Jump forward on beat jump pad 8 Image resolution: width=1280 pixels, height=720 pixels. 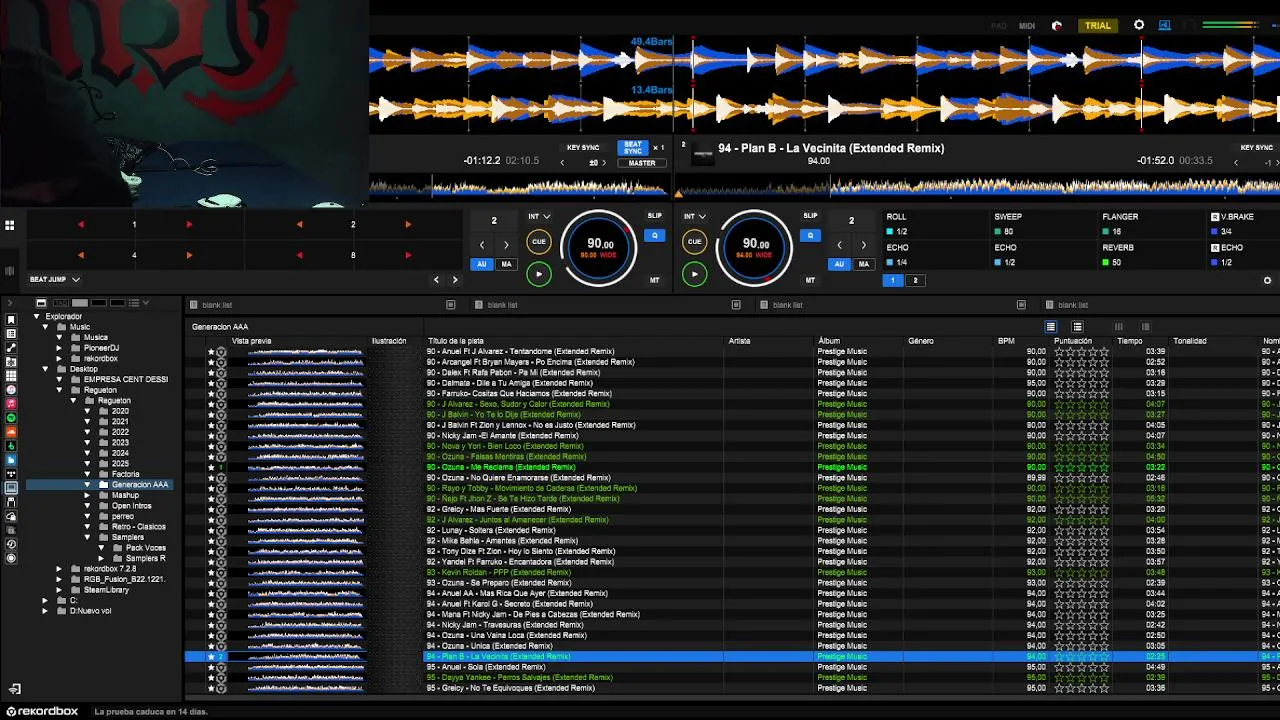(x=408, y=255)
